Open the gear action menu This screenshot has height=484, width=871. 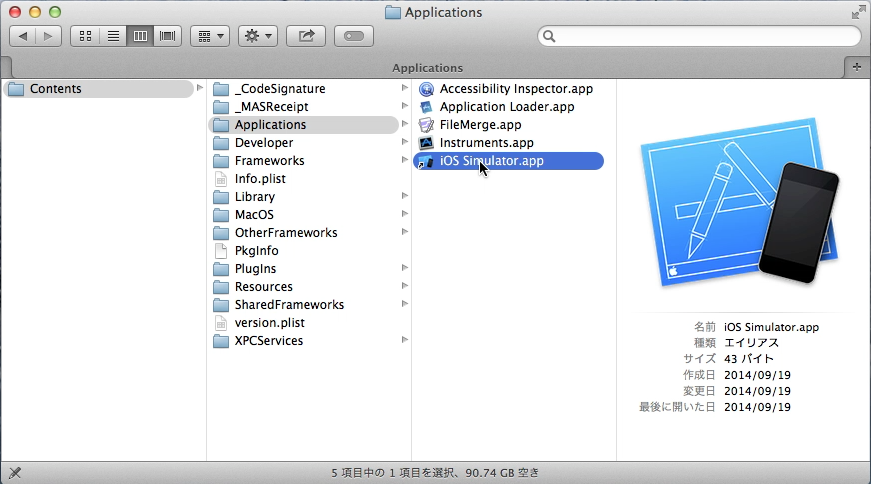(x=258, y=36)
